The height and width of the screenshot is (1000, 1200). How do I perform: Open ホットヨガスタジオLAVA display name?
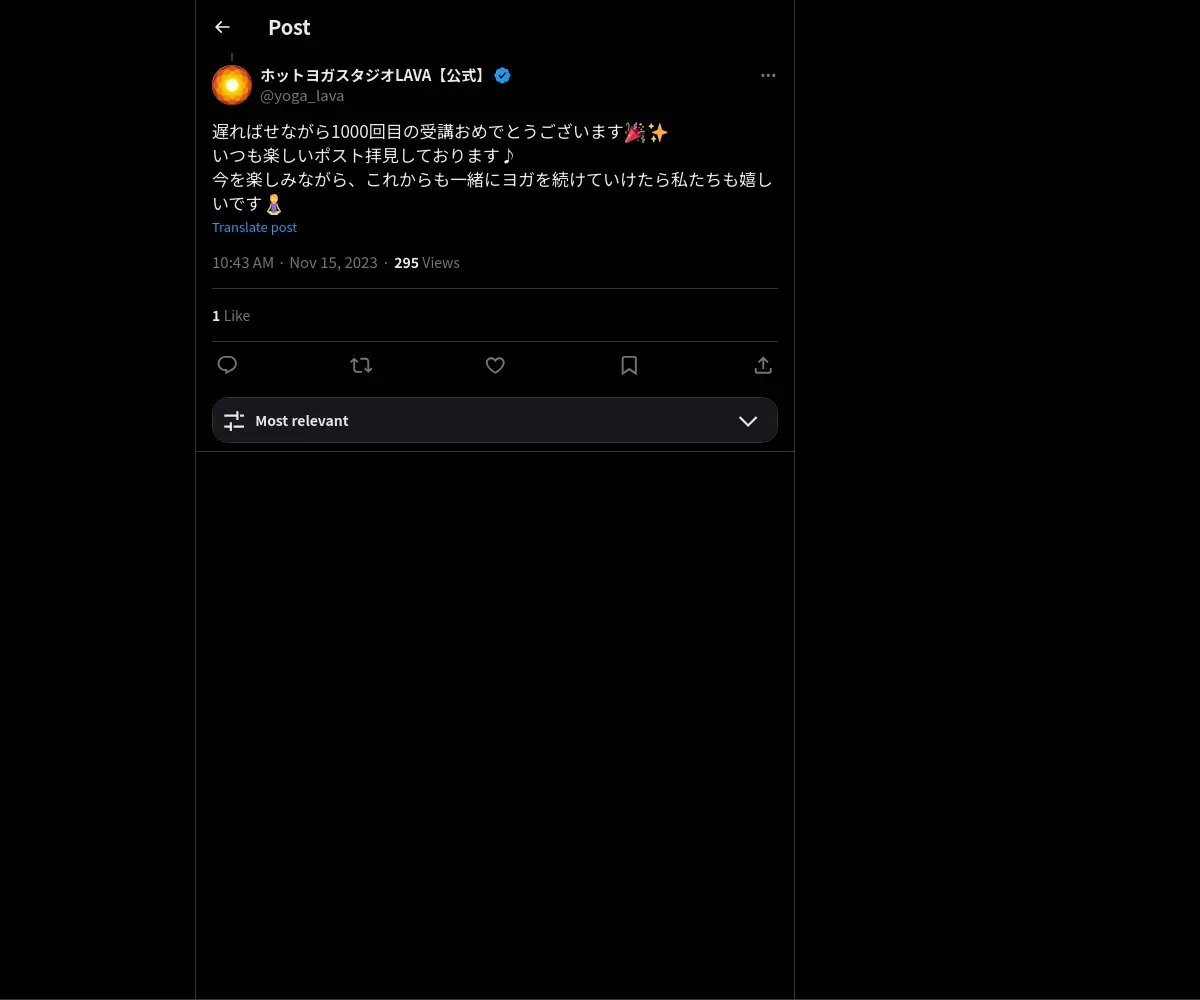(374, 75)
